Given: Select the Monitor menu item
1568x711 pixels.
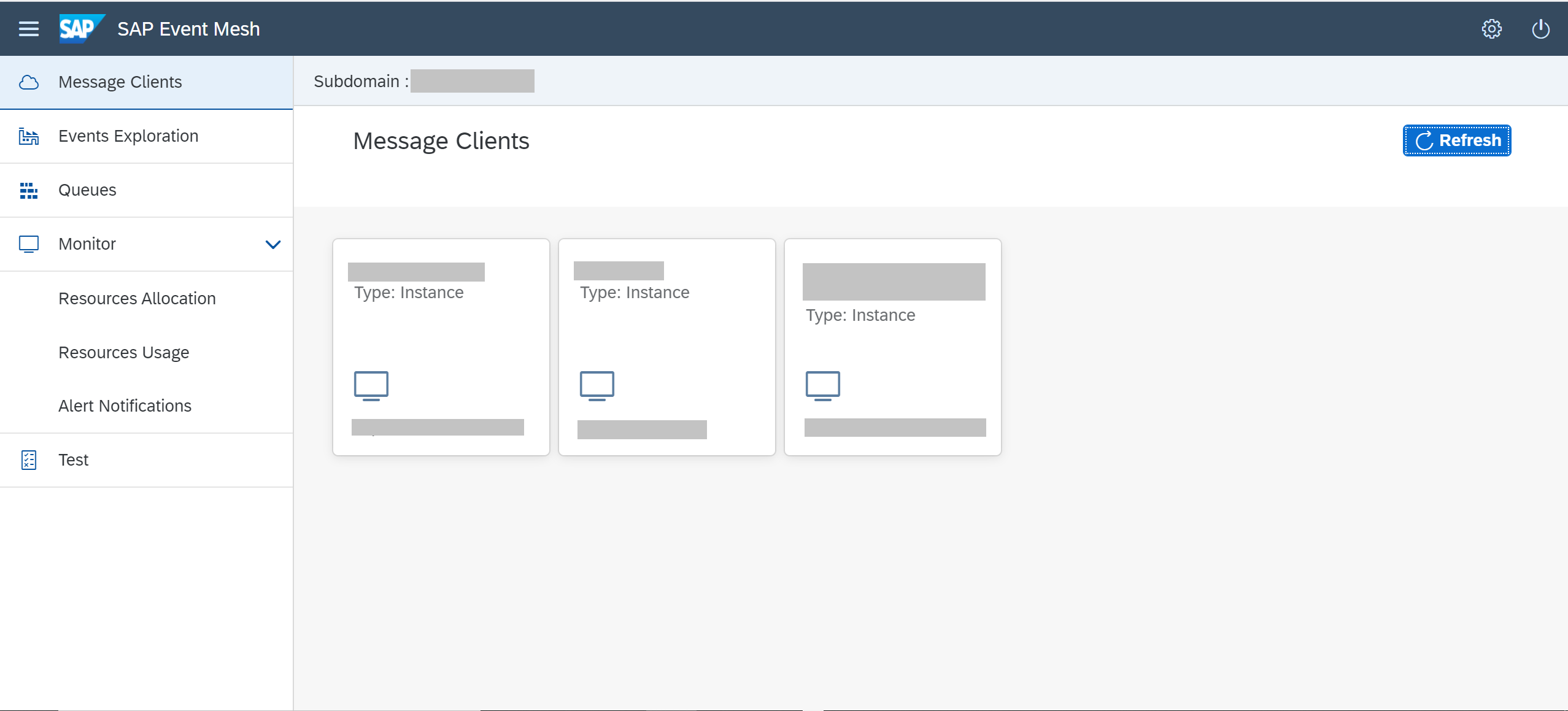Looking at the screenshot, I should pos(147,244).
